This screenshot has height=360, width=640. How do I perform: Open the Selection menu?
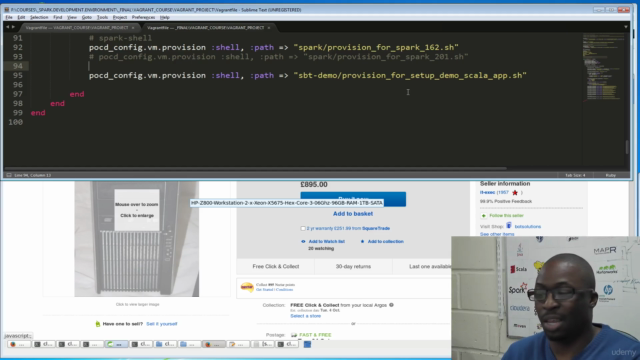pyautogui.click(x=39, y=18)
